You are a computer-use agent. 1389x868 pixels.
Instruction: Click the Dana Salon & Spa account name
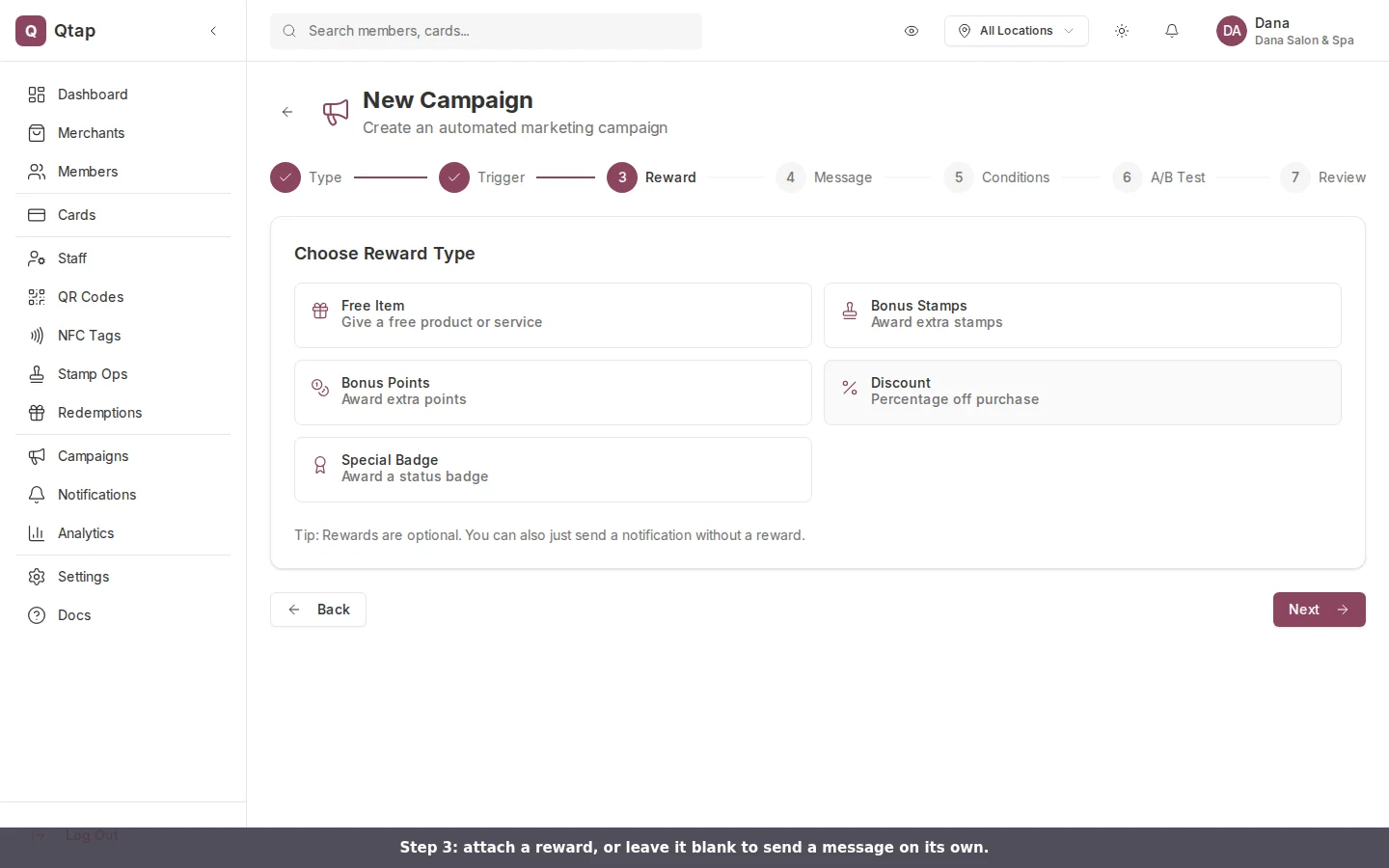1304,41
